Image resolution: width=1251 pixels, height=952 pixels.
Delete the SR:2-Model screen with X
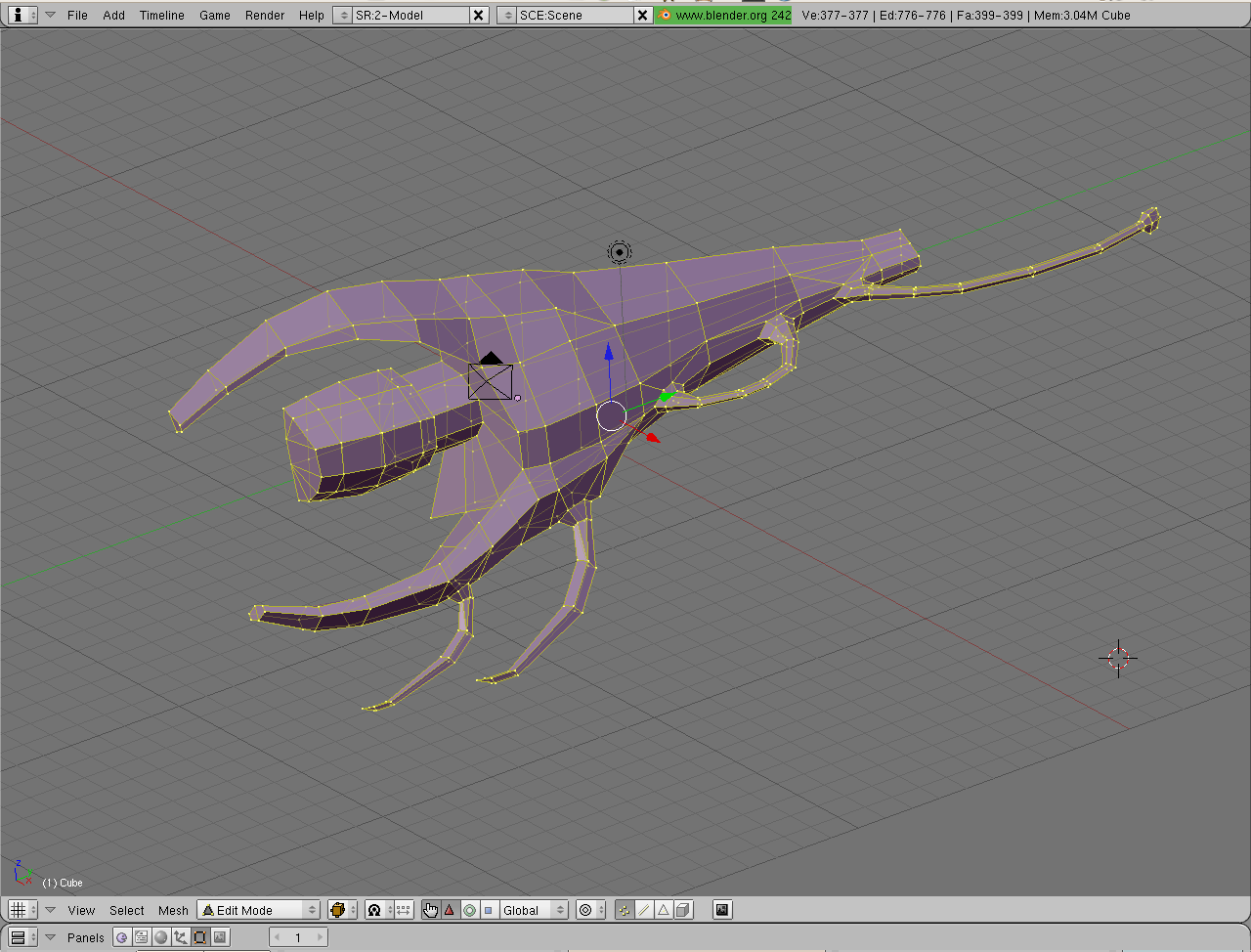click(x=478, y=15)
